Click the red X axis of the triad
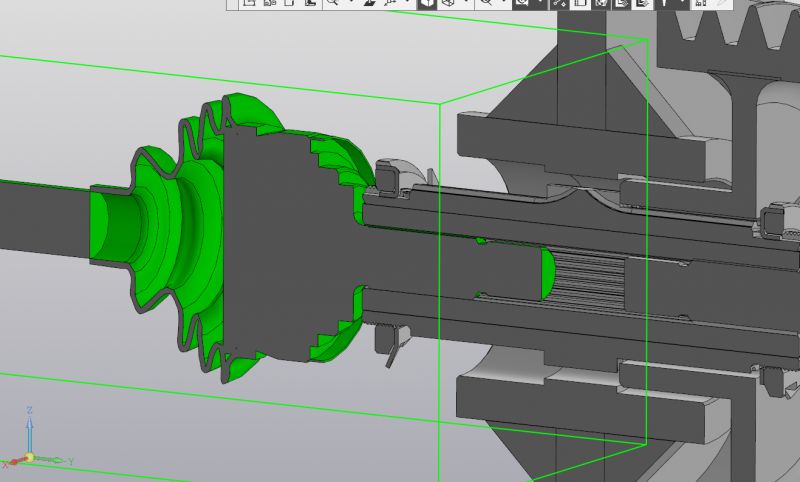The width and height of the screenshot is (800, 482). (x=13, y=462)
